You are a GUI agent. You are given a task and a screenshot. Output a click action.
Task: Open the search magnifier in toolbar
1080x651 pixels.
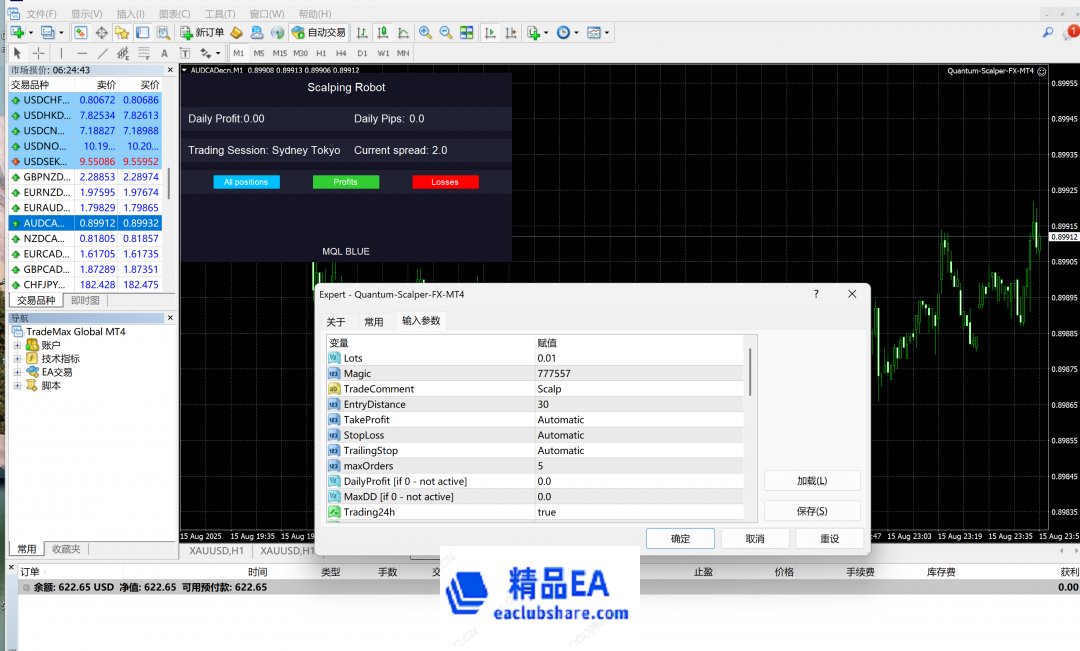tap(1048, 32)
